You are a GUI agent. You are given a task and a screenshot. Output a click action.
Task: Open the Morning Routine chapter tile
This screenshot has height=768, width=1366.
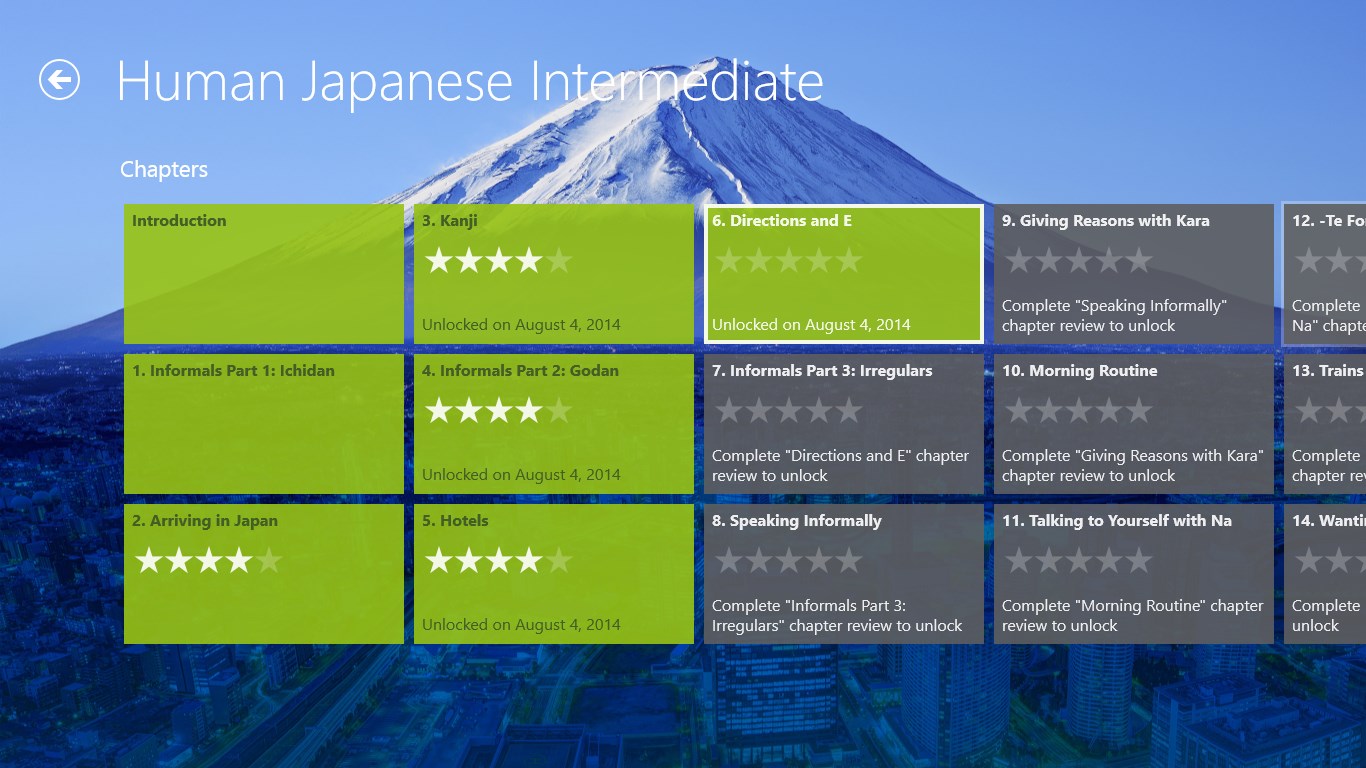pos(1133,424)
